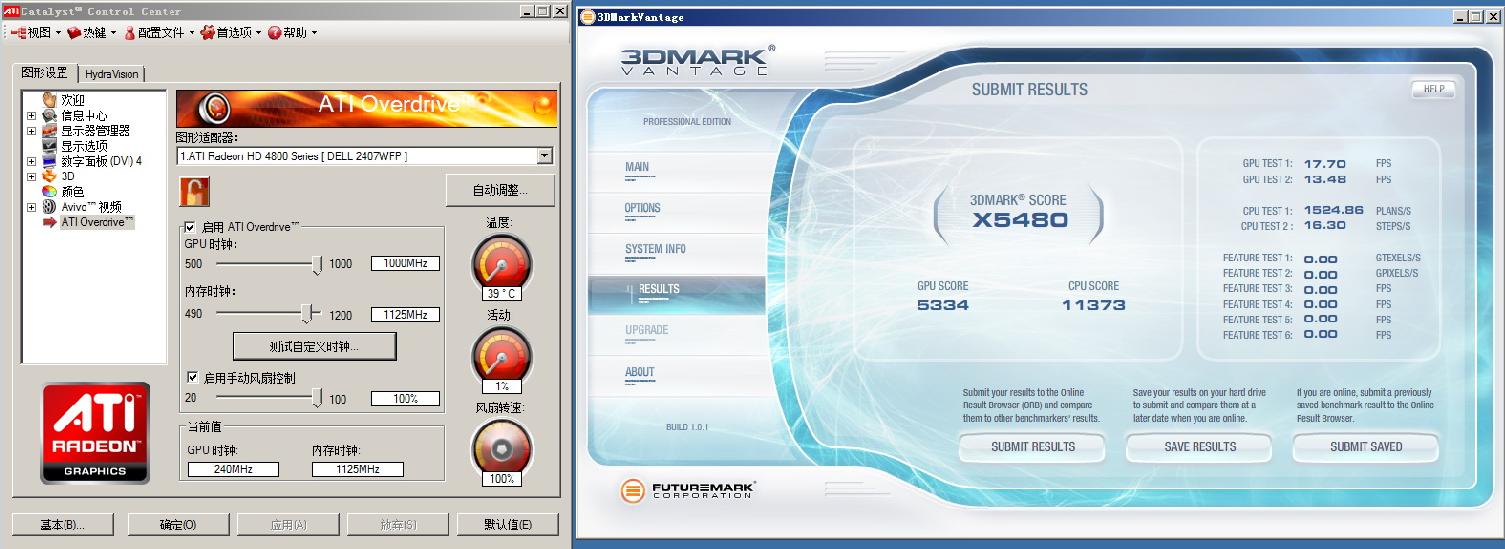The height and width of the screenshot is (549, 1505).
Task: Switch to the 图形设置 tab
Action: pyautogui.click(x=45, y=73)
